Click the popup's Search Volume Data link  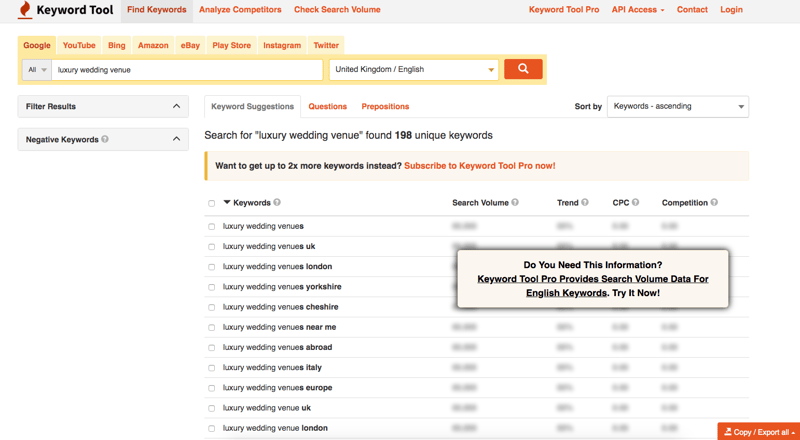point(593,286)
